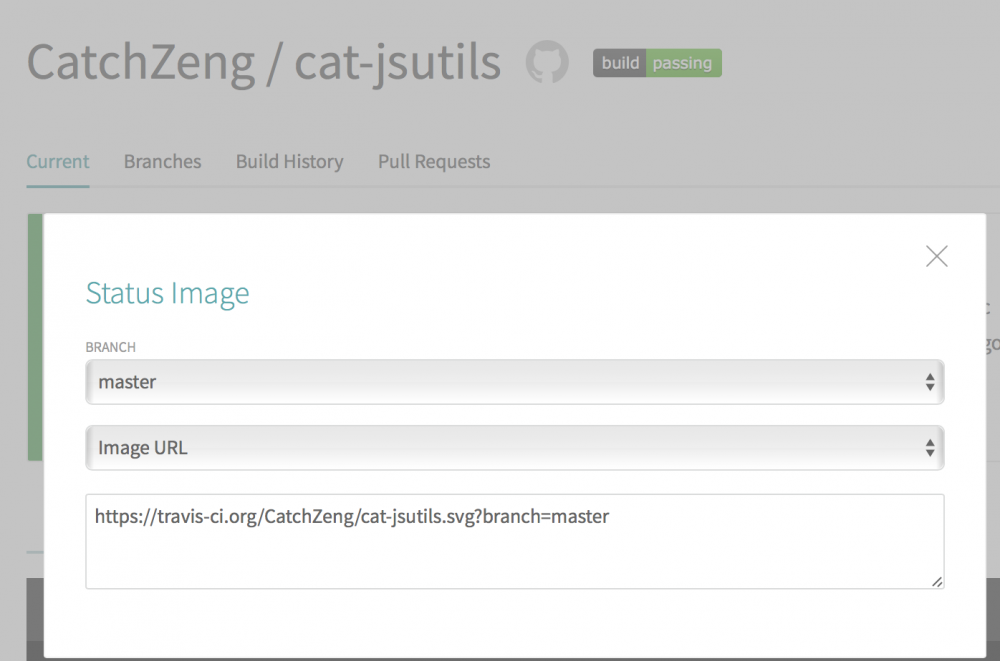Close the Status Image dialog
The image size is (1000, 661).
[x=936, y=256]
